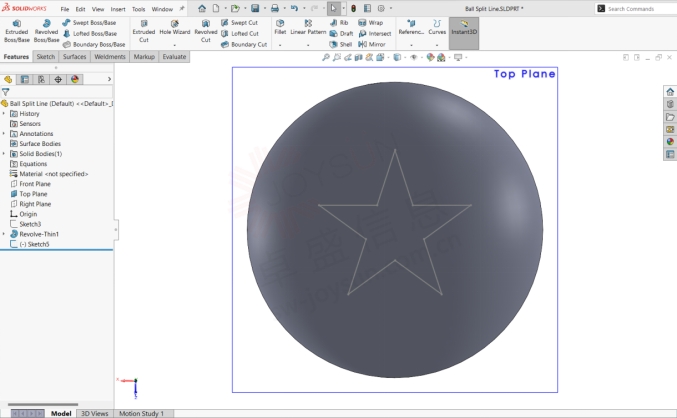This screenshot has height=418, width=677.
Task: Open the Fillet dropdown arrow
Action: click(x=280, y=44)
